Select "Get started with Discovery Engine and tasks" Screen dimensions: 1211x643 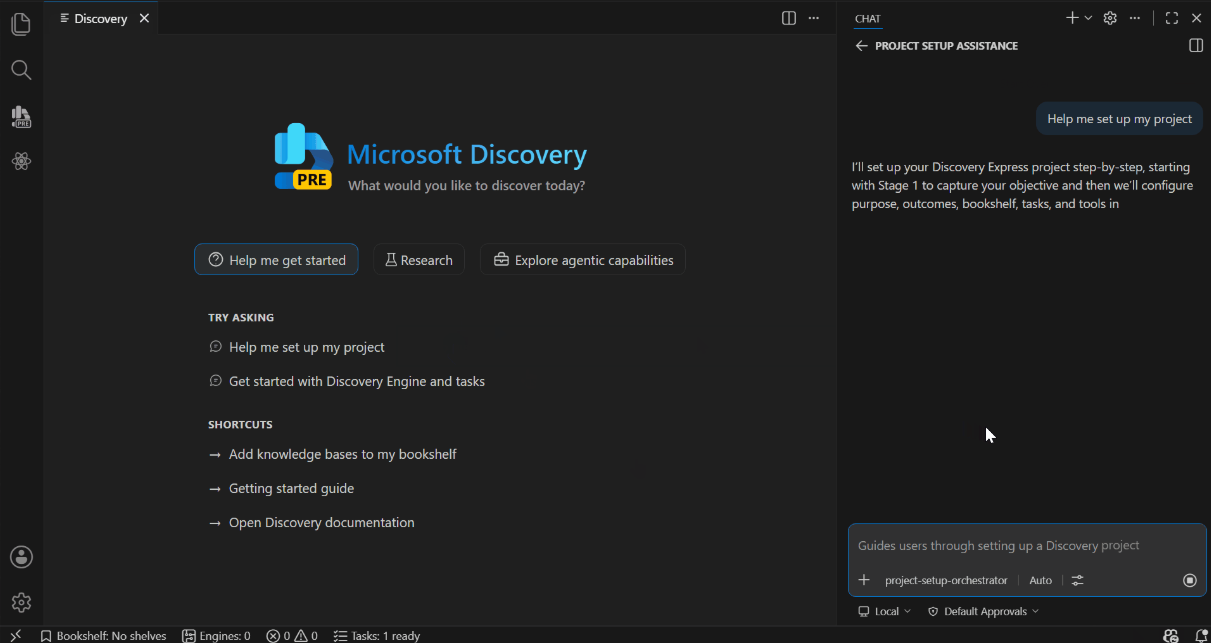coord(347,381)
